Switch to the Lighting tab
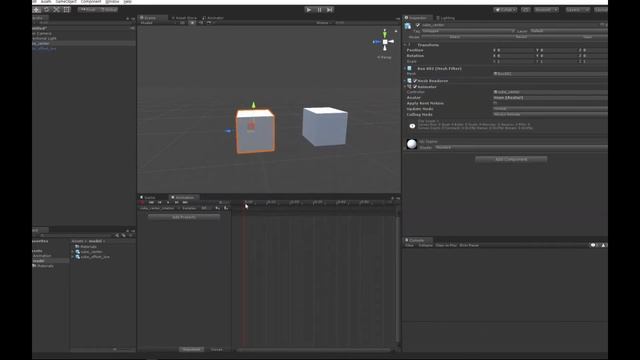 pos(446,18)
